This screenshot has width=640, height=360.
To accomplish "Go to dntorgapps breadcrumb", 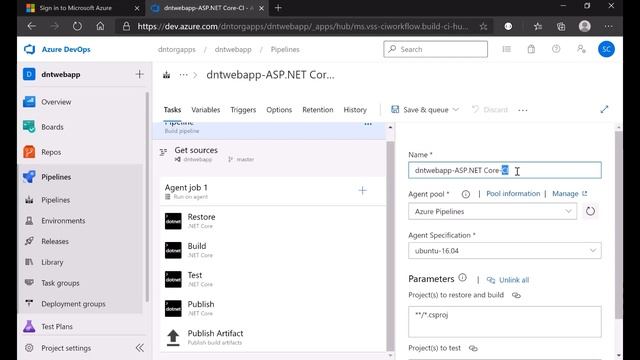I will click(x=177, y=49).
